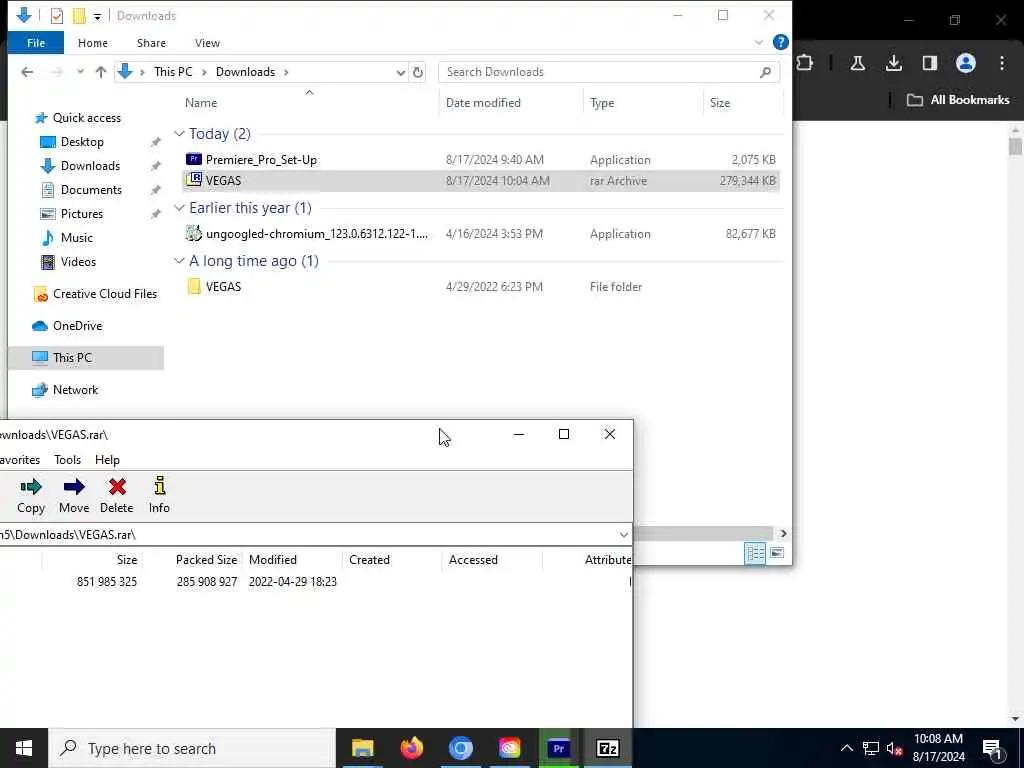Open Documents in the navigation pane

point(91,190)
